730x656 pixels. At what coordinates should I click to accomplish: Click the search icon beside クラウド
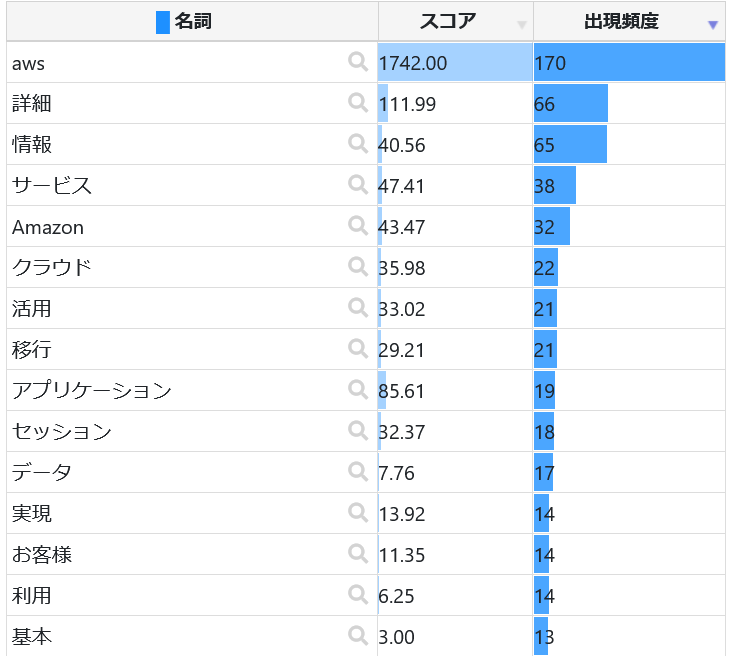coord(358,266)
